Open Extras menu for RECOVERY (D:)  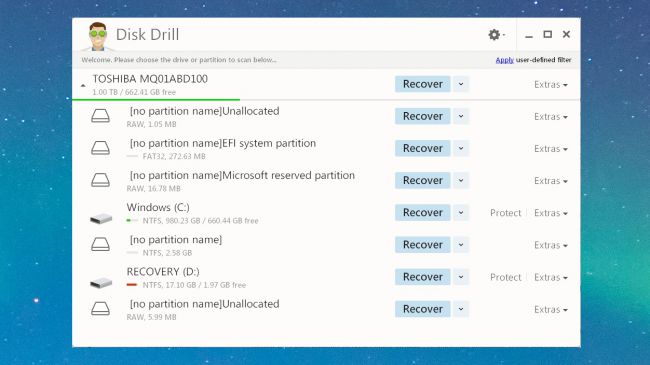point(551,277)
